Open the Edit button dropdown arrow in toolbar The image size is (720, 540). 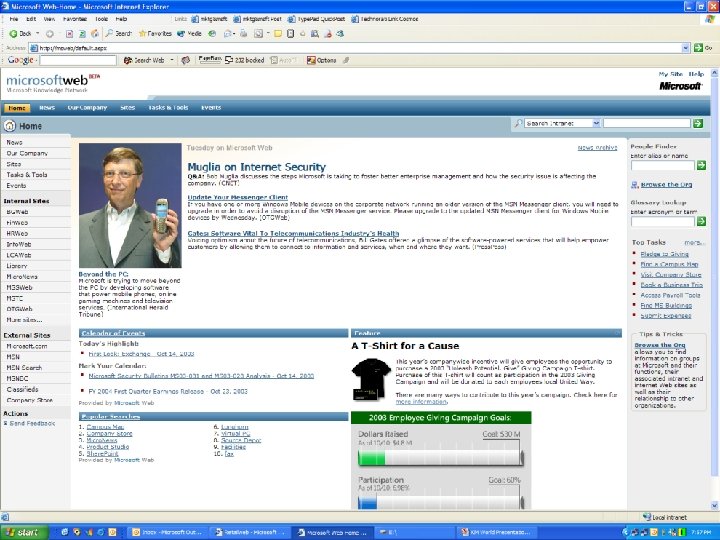268,34
